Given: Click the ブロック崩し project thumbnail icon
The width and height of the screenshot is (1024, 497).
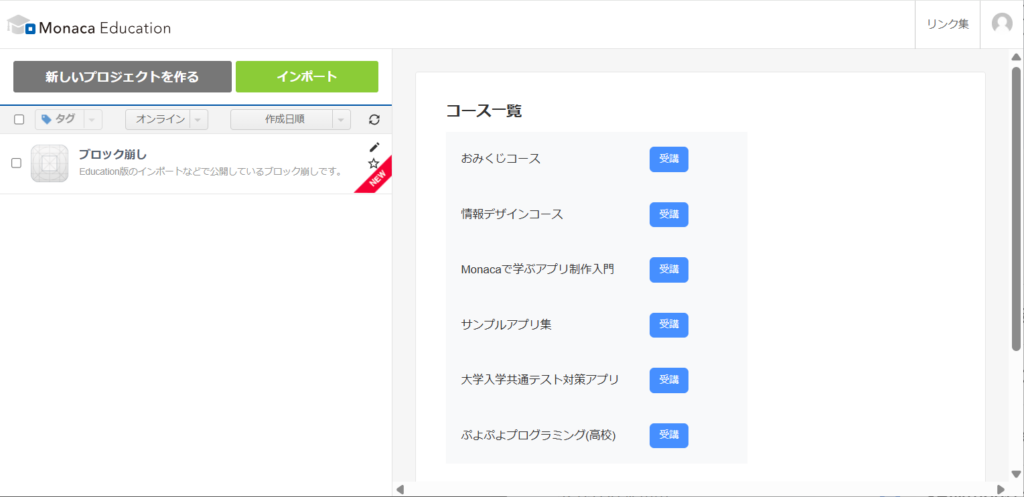Looking at the screenshot, I should (x=49, y=163).
